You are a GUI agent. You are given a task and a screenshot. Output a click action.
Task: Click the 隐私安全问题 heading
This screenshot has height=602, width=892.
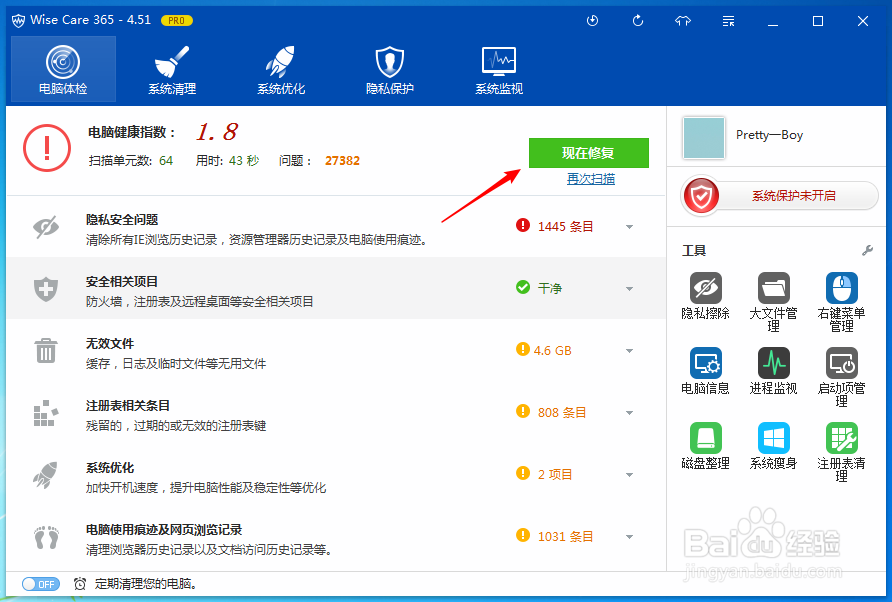(x=122, y=220)
